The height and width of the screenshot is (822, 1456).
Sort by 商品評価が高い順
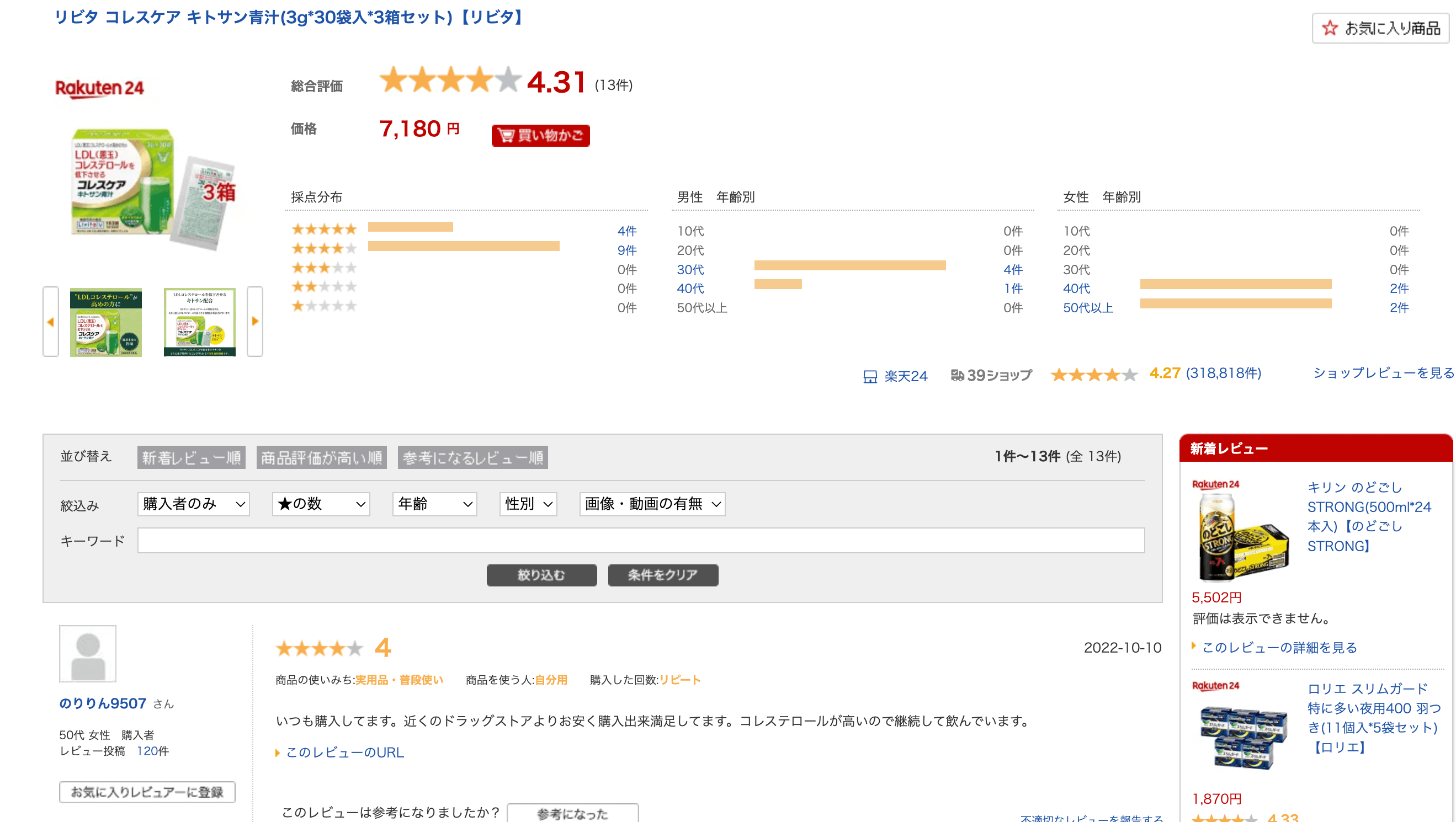tap(322, 457)
